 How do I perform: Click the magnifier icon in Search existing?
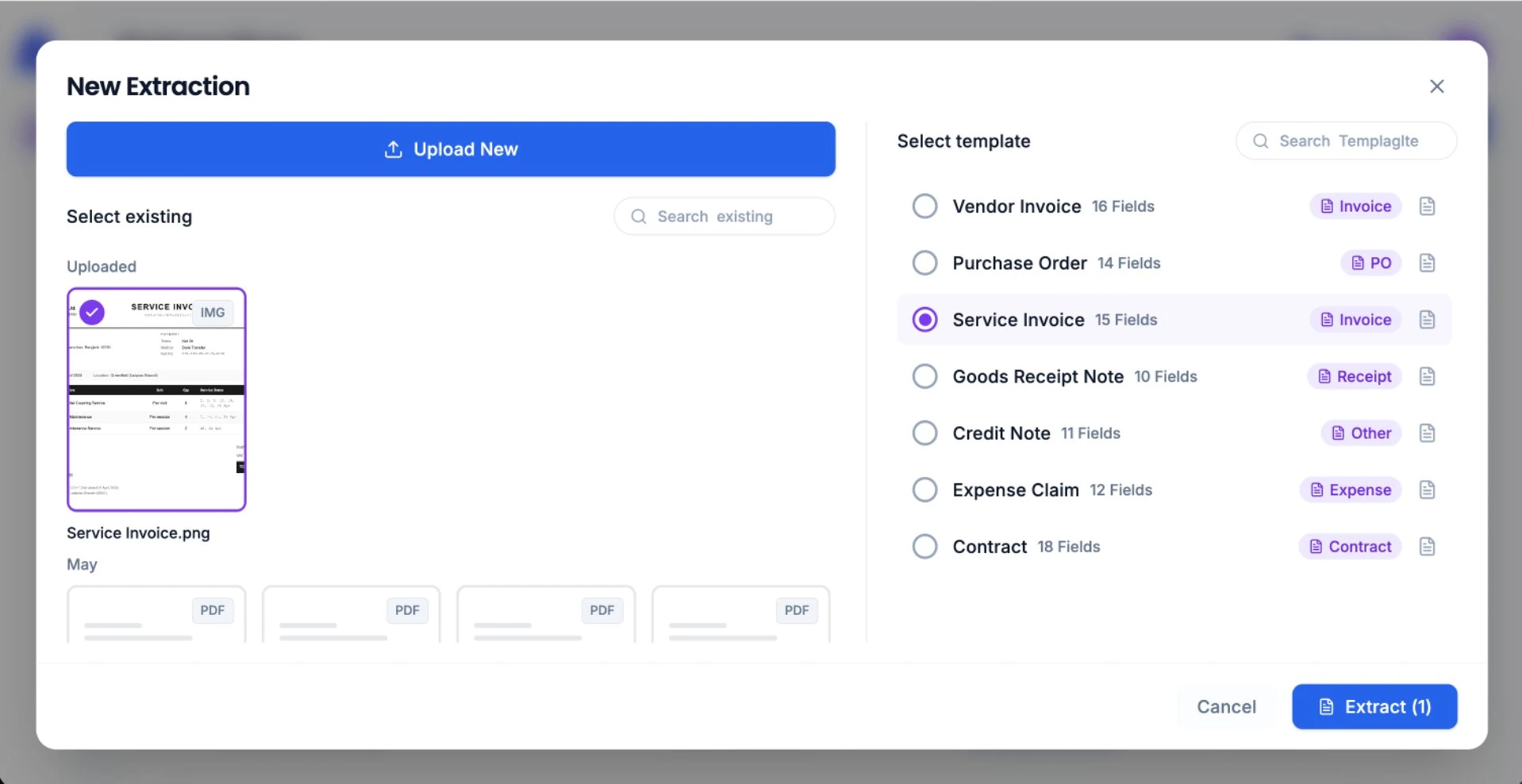[639, 217]
